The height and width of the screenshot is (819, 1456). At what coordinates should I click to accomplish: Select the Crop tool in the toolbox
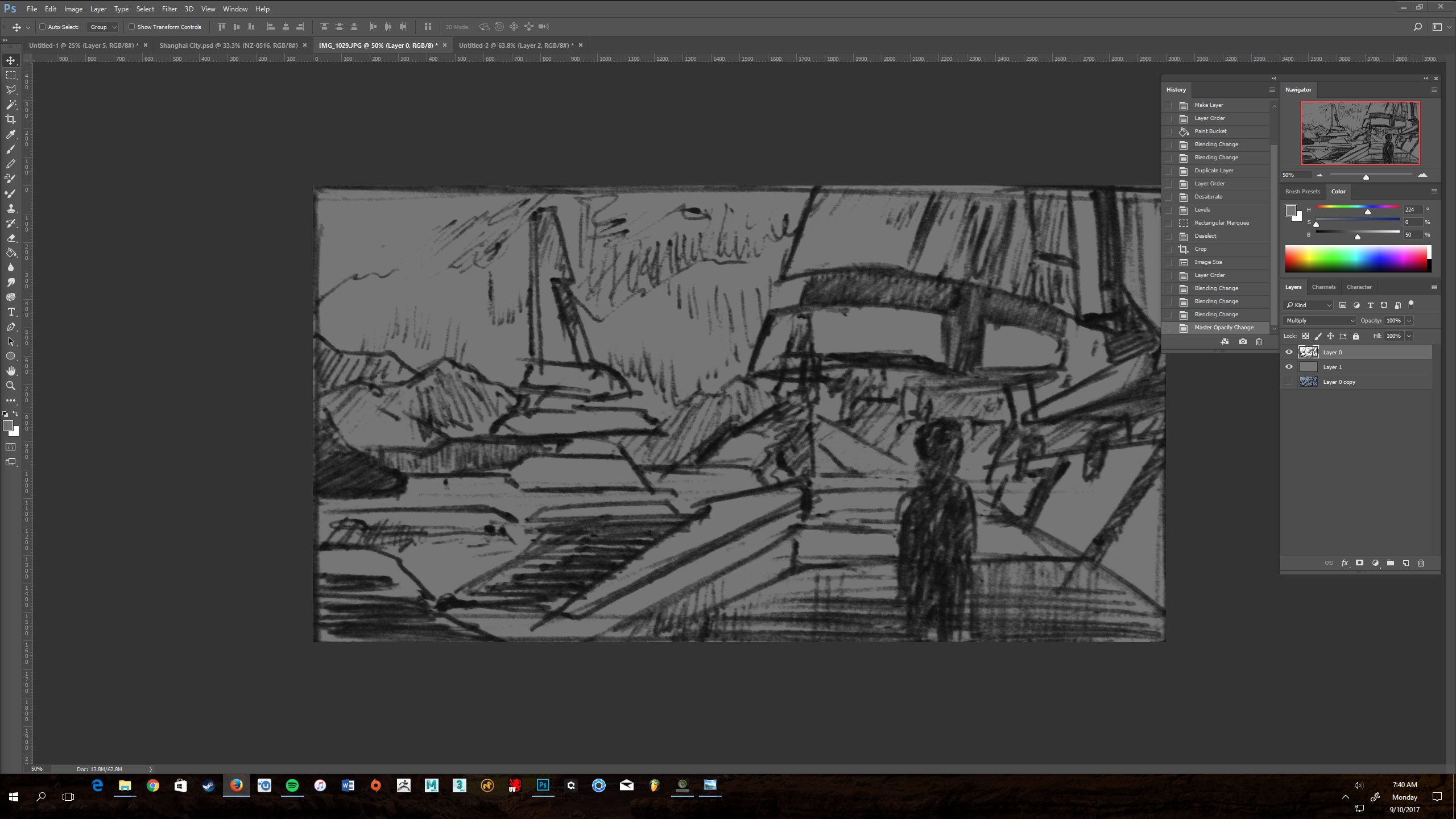(x=11, y=119)
